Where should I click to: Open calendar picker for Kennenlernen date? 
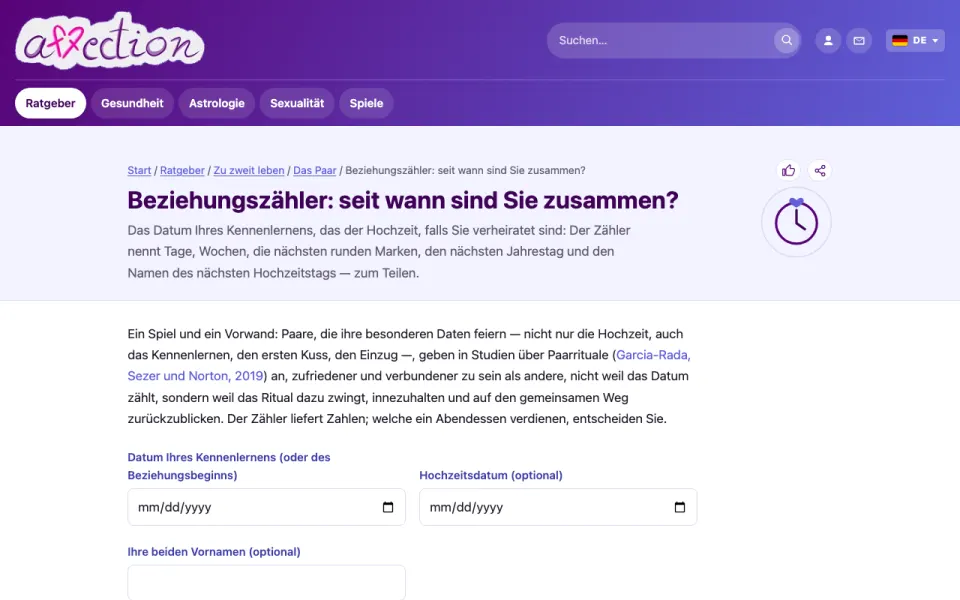click(x=388, y=507)
